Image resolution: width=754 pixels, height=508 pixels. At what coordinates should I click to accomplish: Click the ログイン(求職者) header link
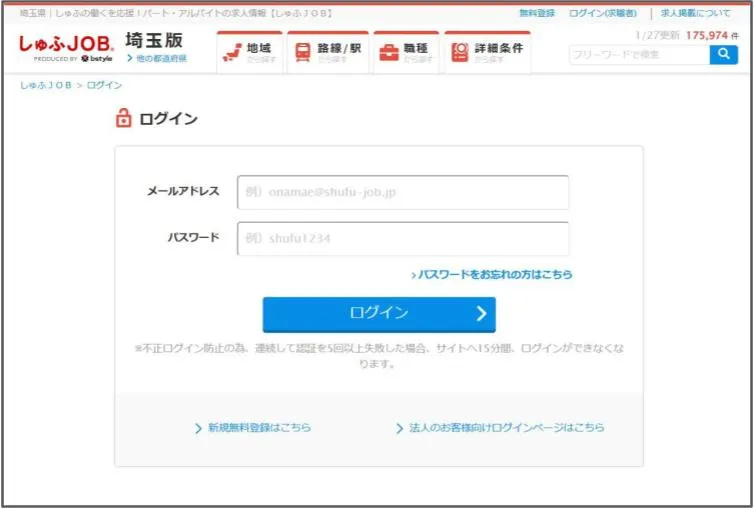click(x=603, y=13)
